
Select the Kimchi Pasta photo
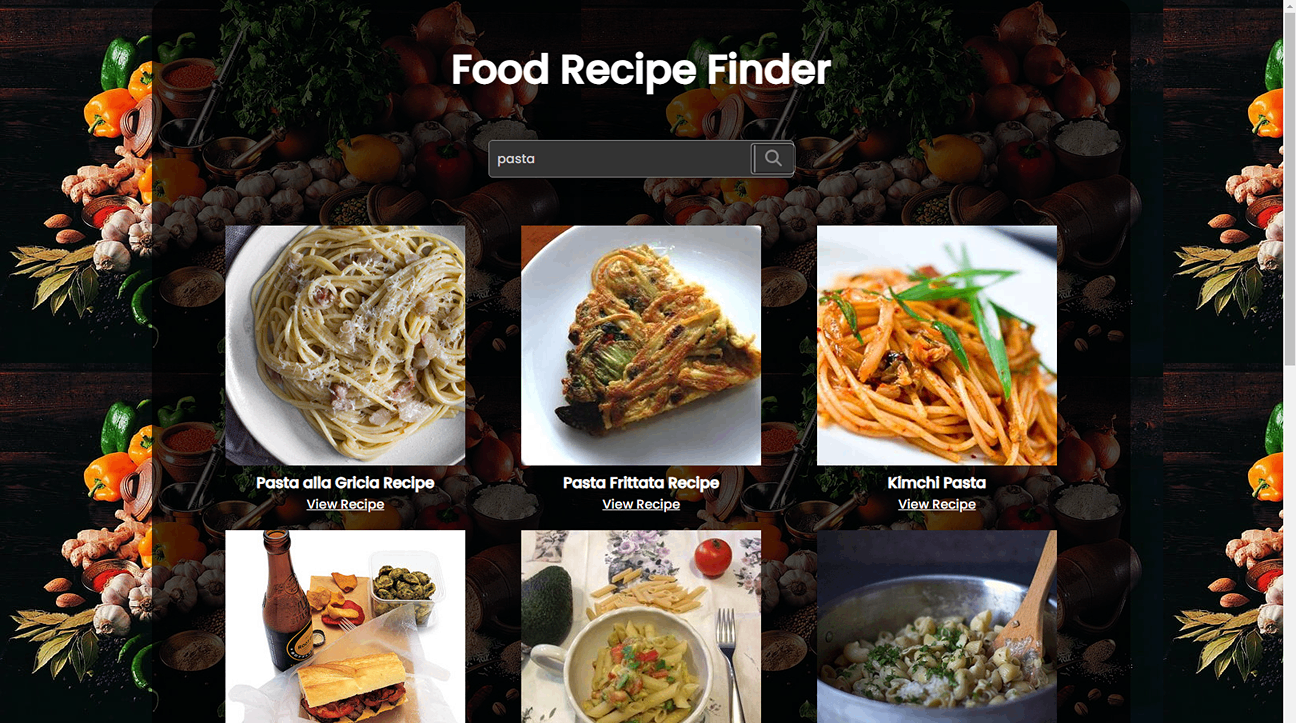pos(937,345)
